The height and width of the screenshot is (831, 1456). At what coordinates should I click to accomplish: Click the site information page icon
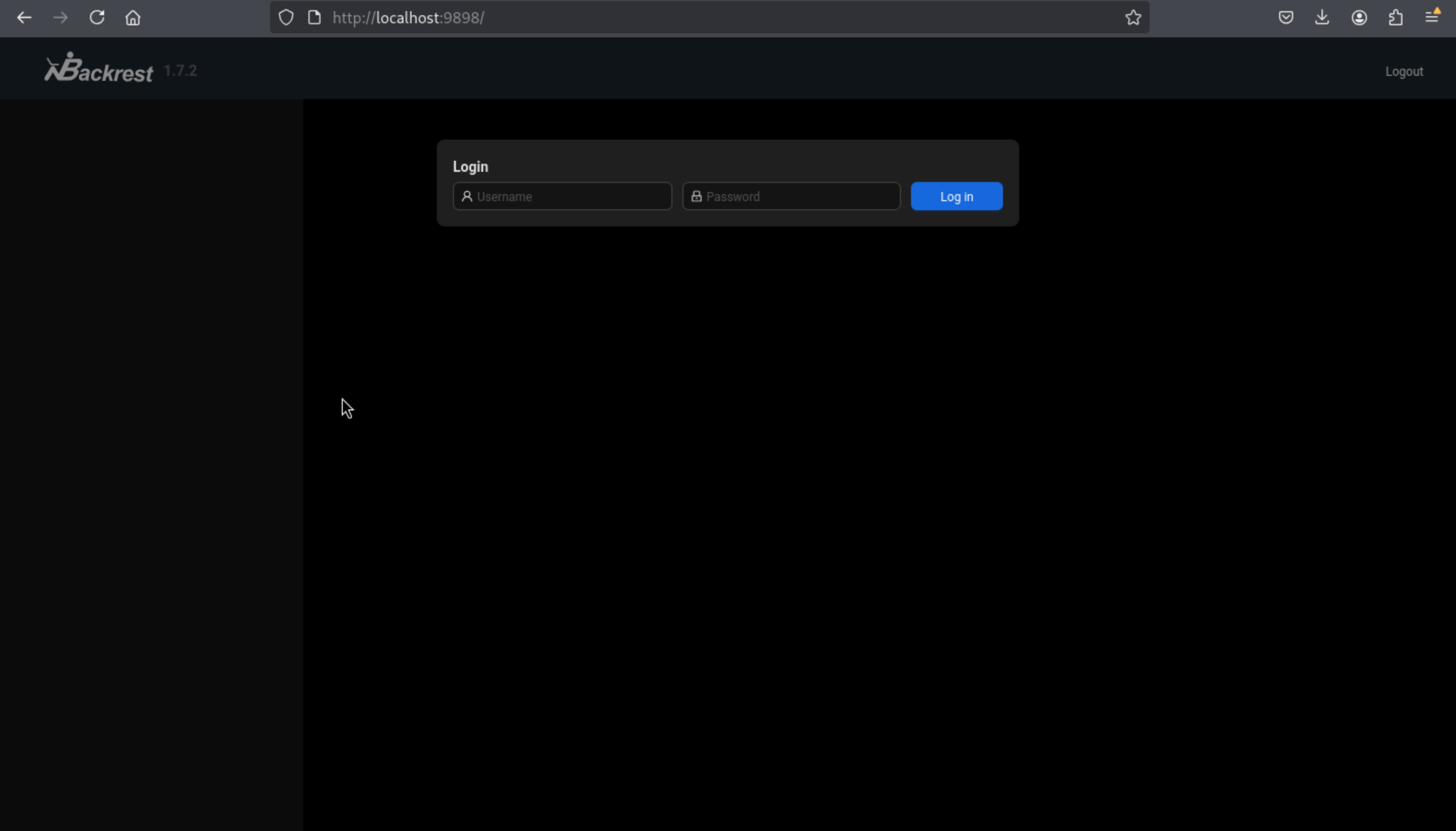click(314, 18)
